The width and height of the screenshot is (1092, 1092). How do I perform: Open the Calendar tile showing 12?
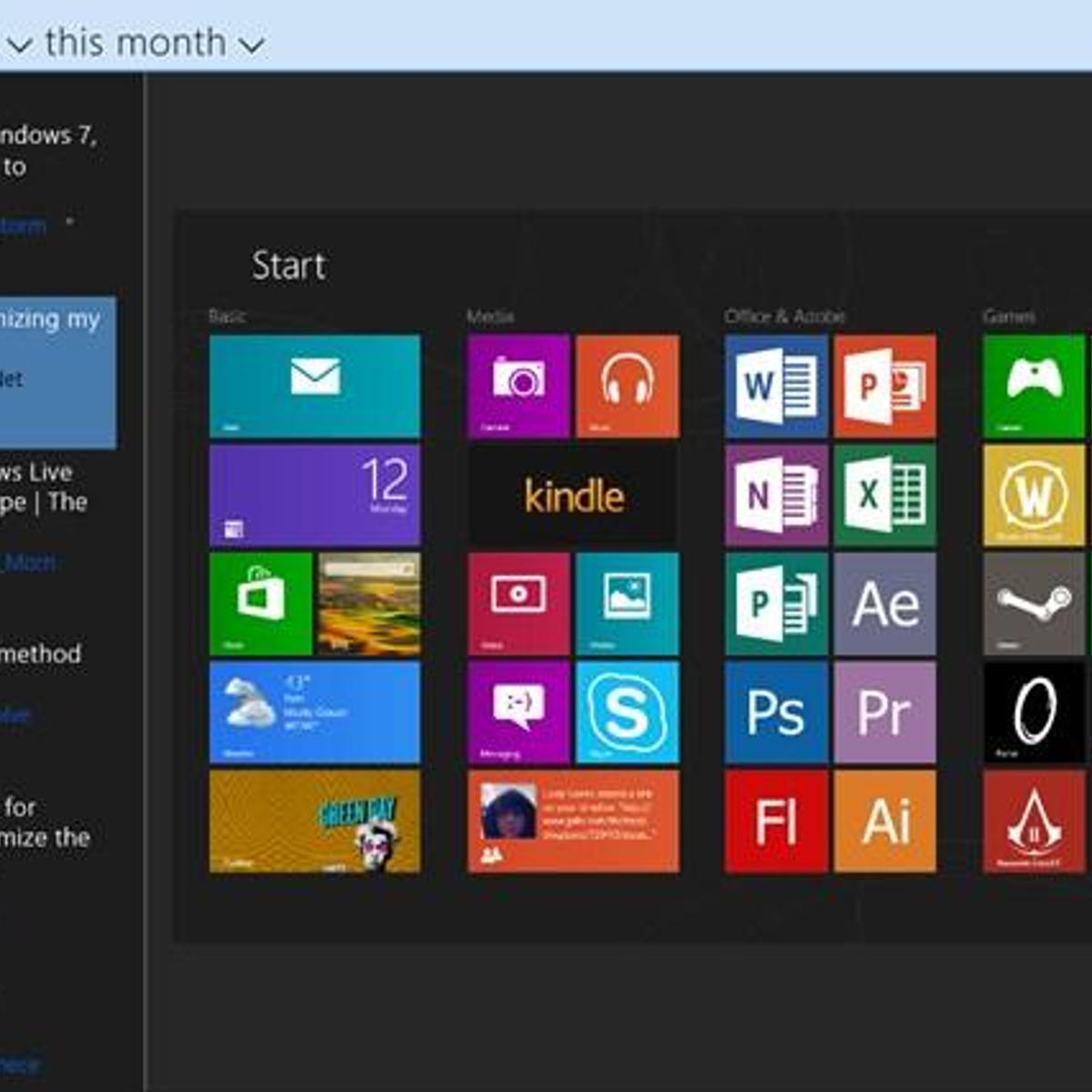click(x=315, y=495)
